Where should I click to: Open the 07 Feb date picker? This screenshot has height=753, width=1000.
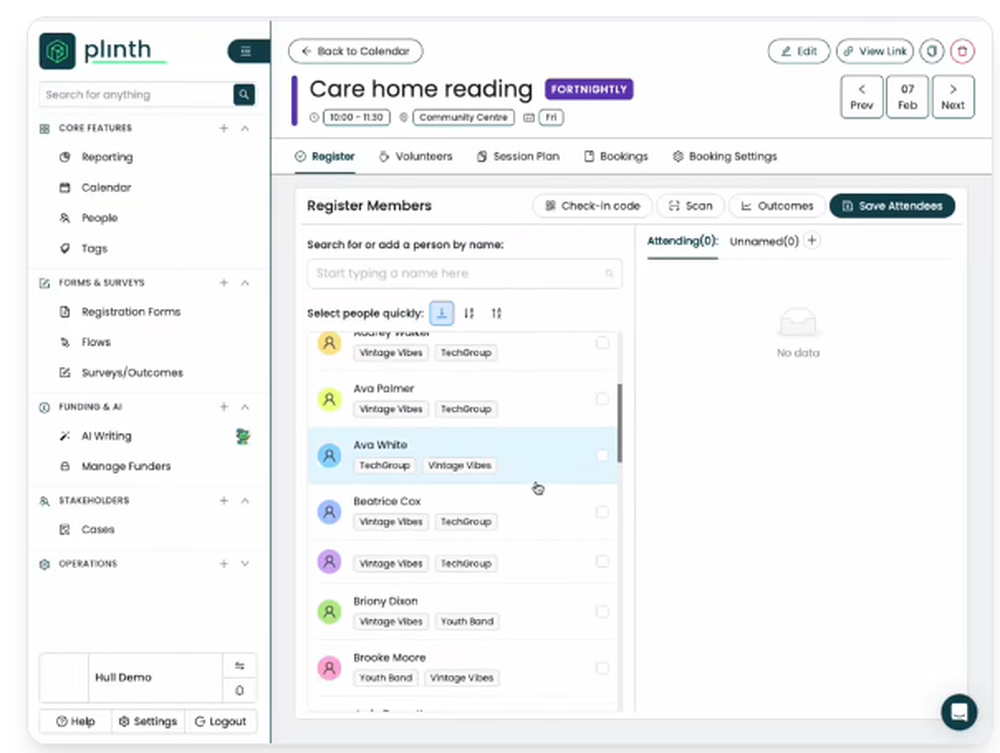click(908, 97)
